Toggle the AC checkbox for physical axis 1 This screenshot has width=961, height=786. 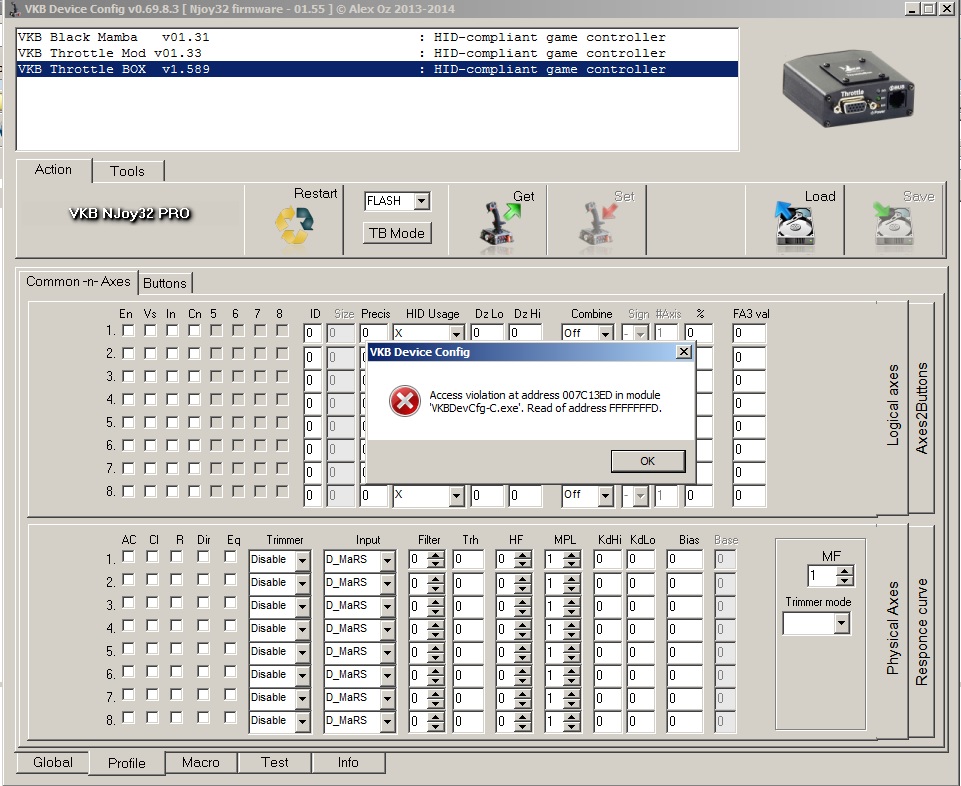[129, 558]
